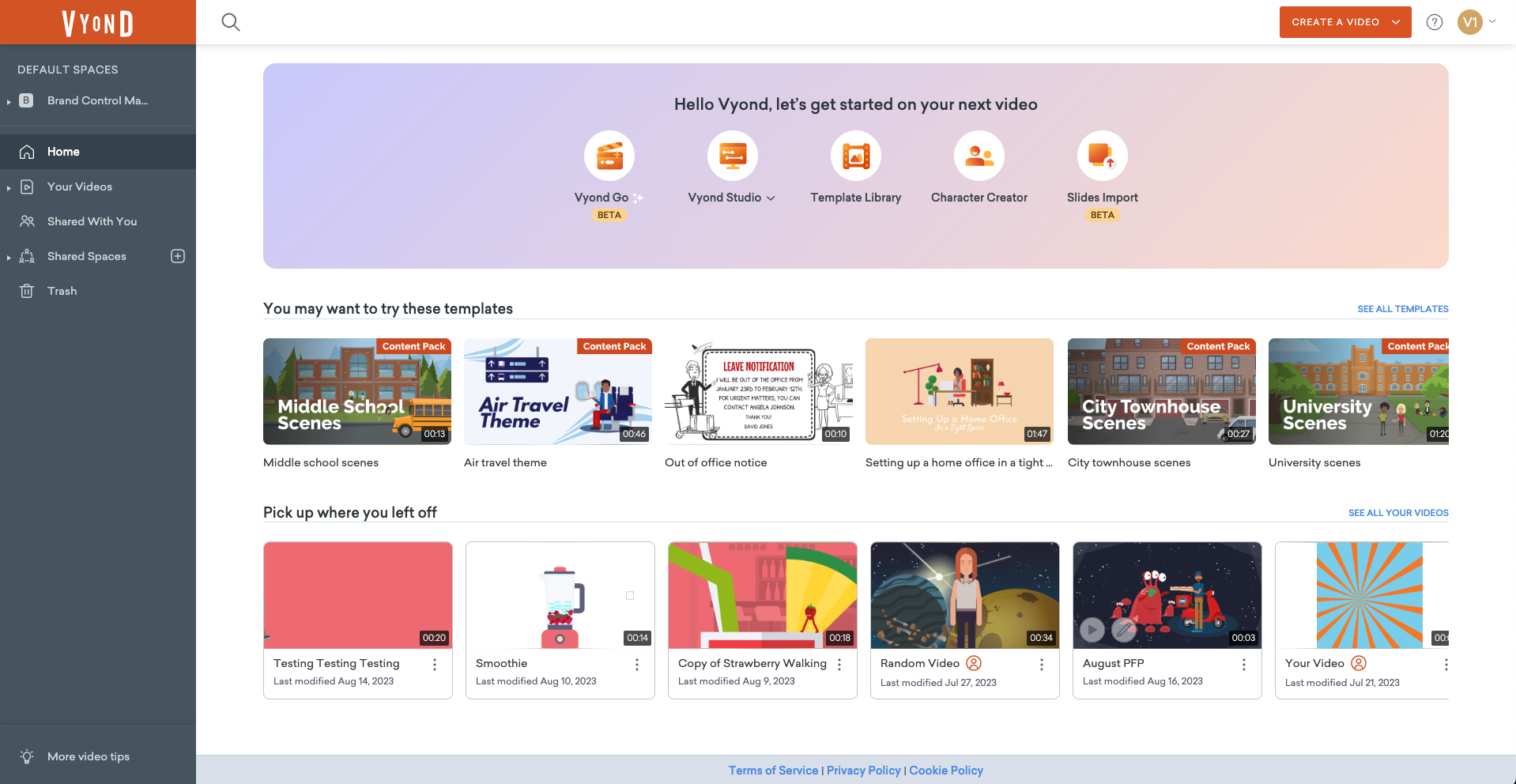Open the Slides Import icon

(x=1103, y=156)
